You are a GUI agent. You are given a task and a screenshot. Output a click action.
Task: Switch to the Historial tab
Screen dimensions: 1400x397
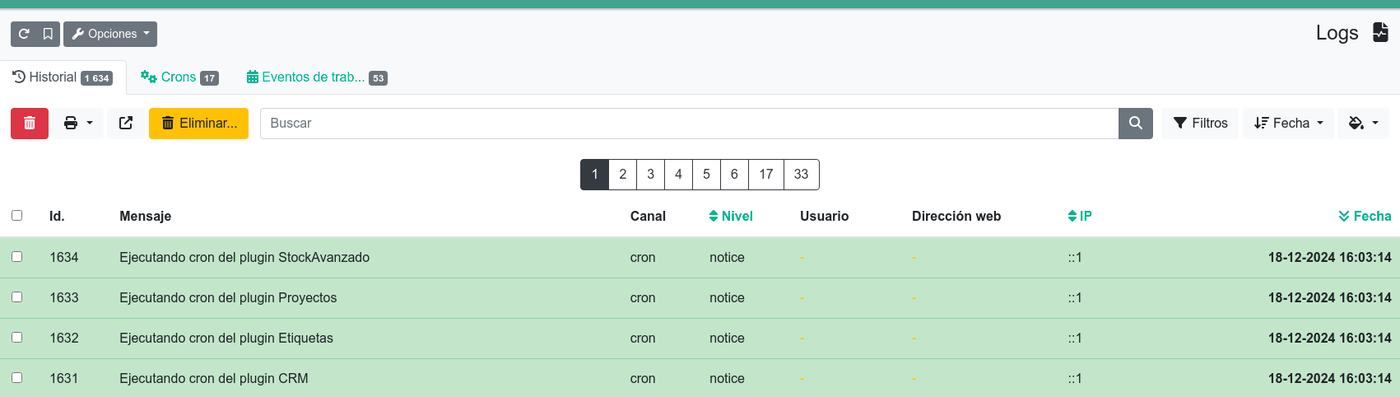click(x=62, y=77)
